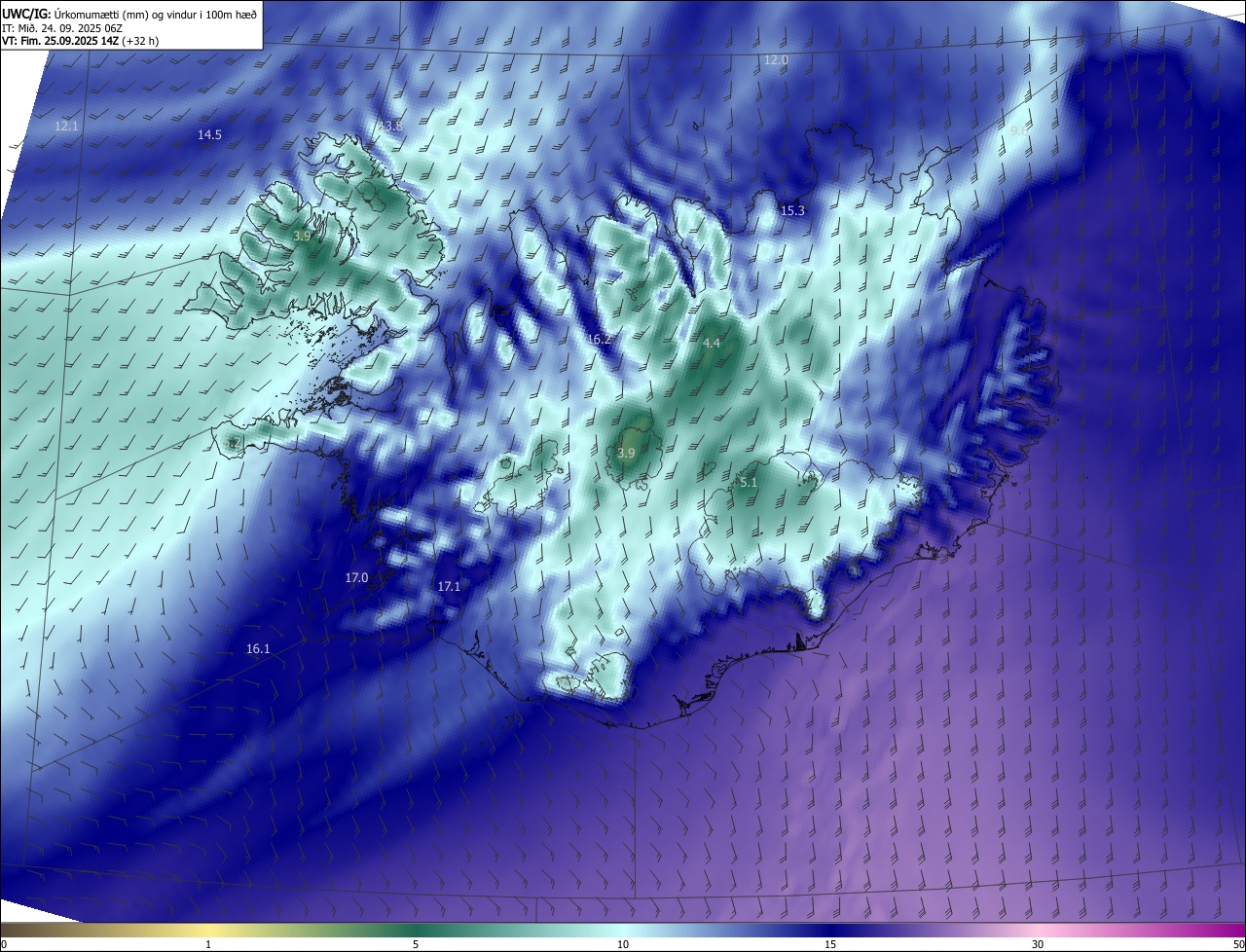Click the 3.9 value on the central glacier
1246x952 pixels.
point(626,454)
